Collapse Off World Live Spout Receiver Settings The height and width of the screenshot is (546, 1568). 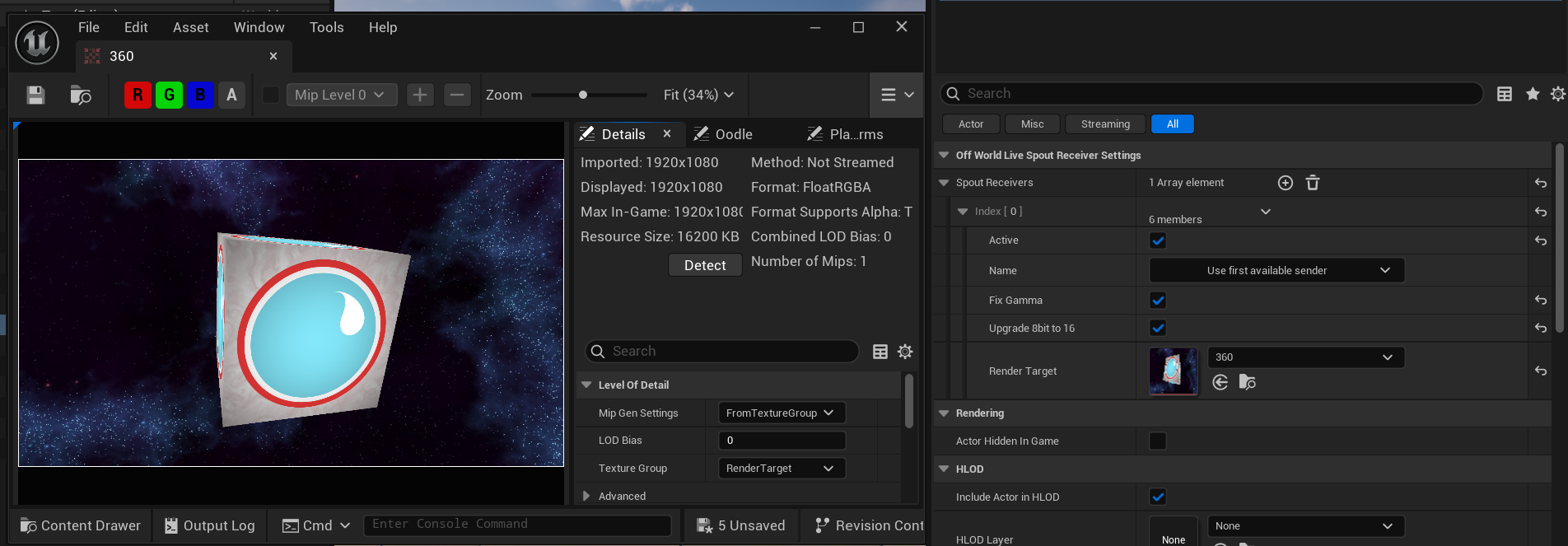[944, 155]
